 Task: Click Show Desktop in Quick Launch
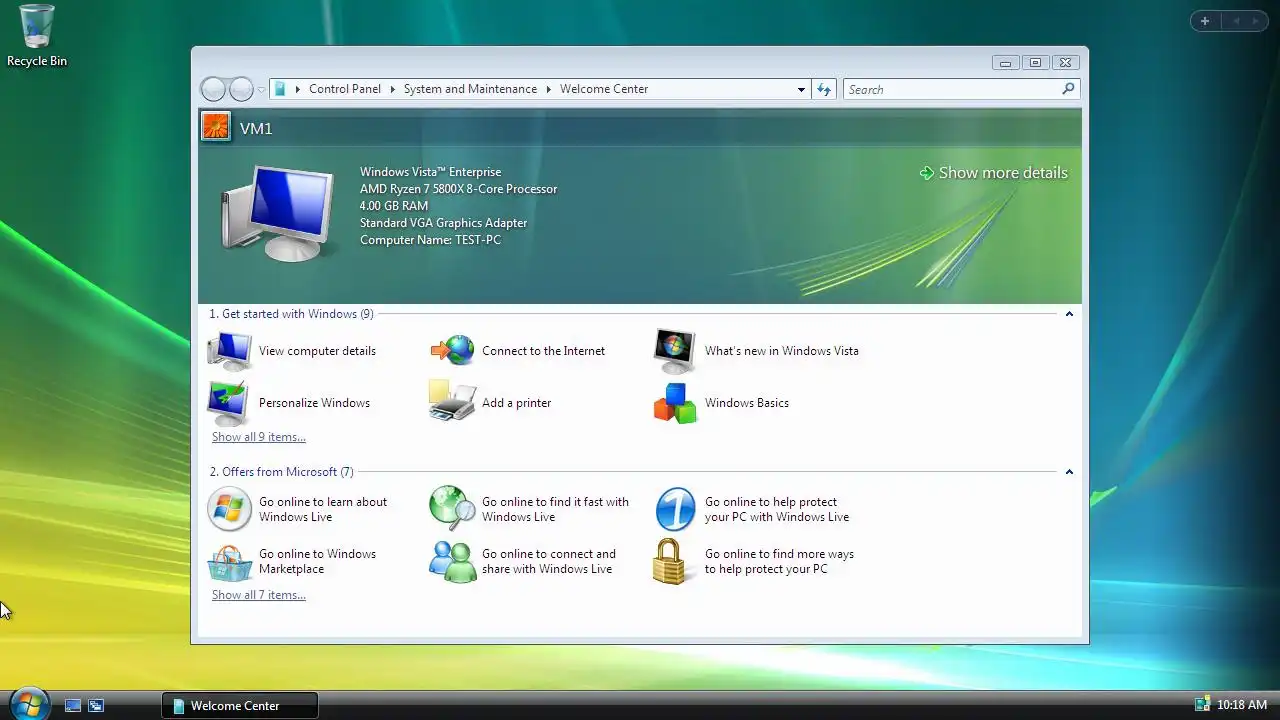pyautogui.click(x=73, y=705)
